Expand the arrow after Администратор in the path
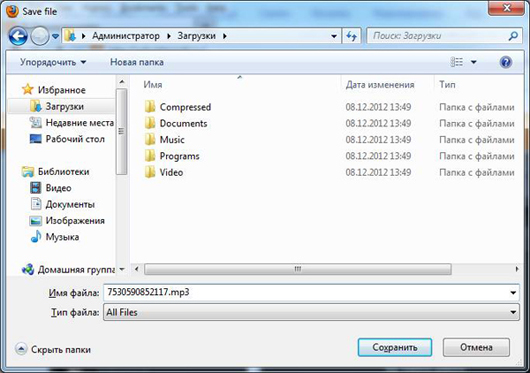Screen dimensions: 530x373 (169, 36)
